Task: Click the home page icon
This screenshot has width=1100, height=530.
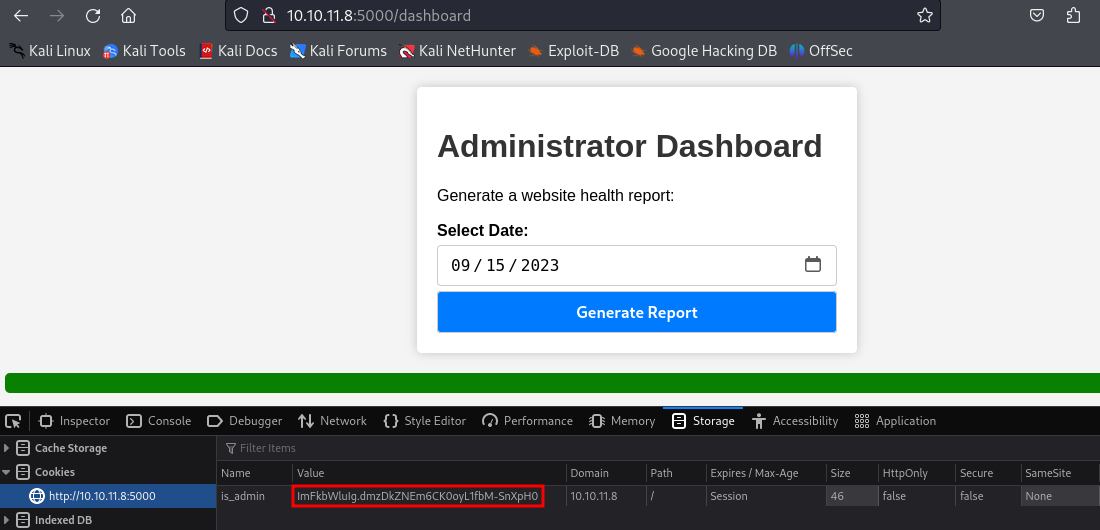Action: [128, 15]
